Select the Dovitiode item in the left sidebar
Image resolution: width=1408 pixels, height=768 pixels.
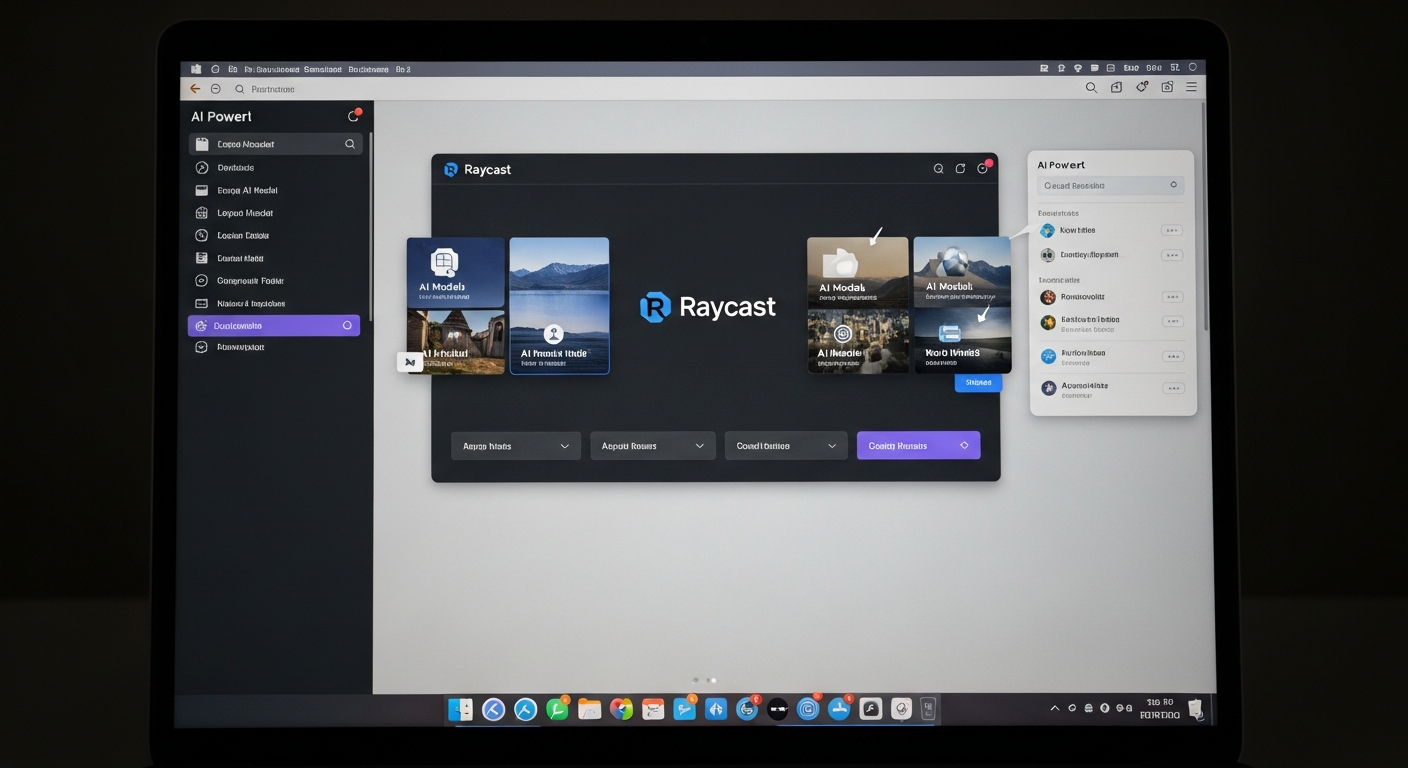tap(236, 168)
